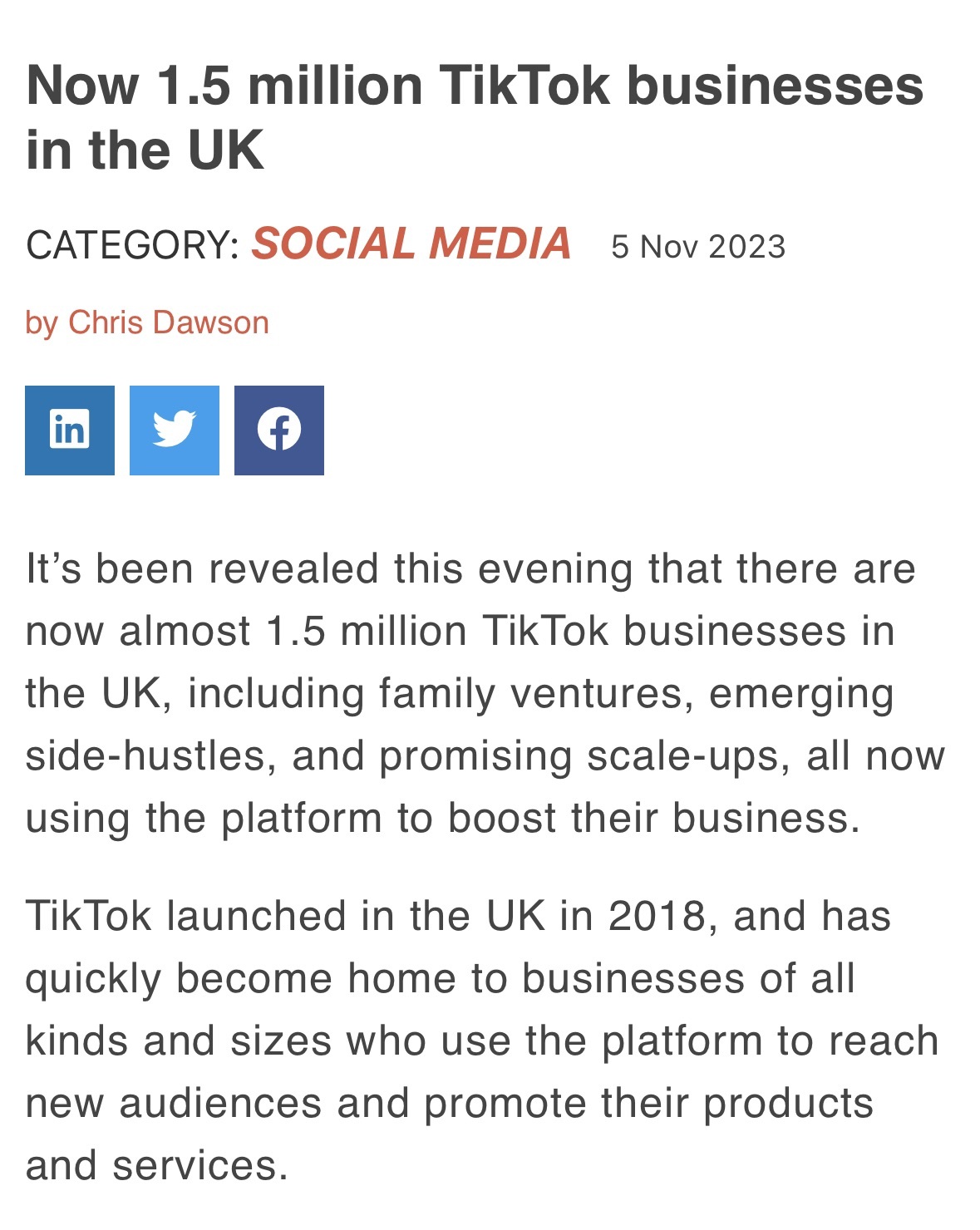Screen dimensions: 980x1230
Task: Click "and services." at the article end
Action: coord(156,1165)
